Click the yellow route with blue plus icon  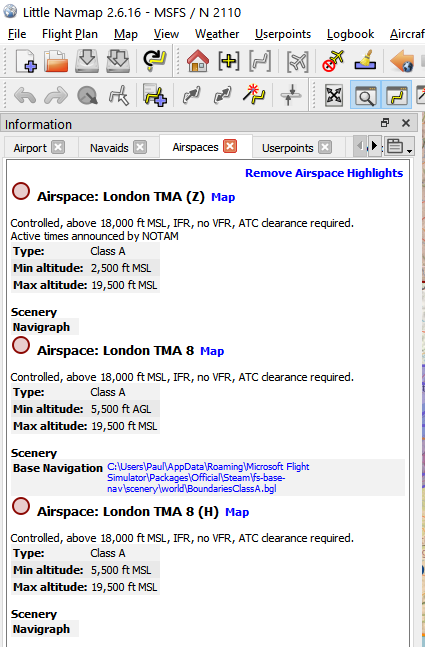tap(155, 96)
